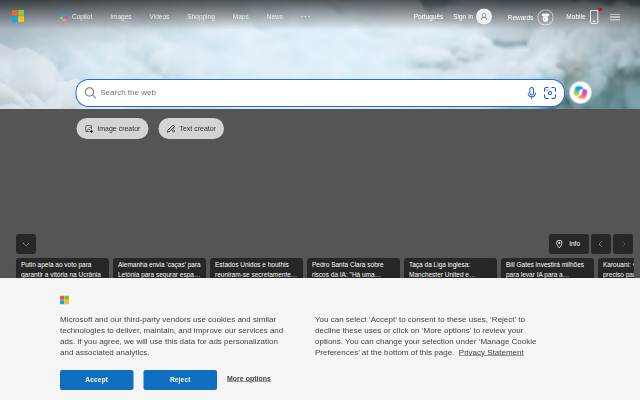Open image Info location button
The height and width of the screenshot is (400, 640).
coord(569,244)
